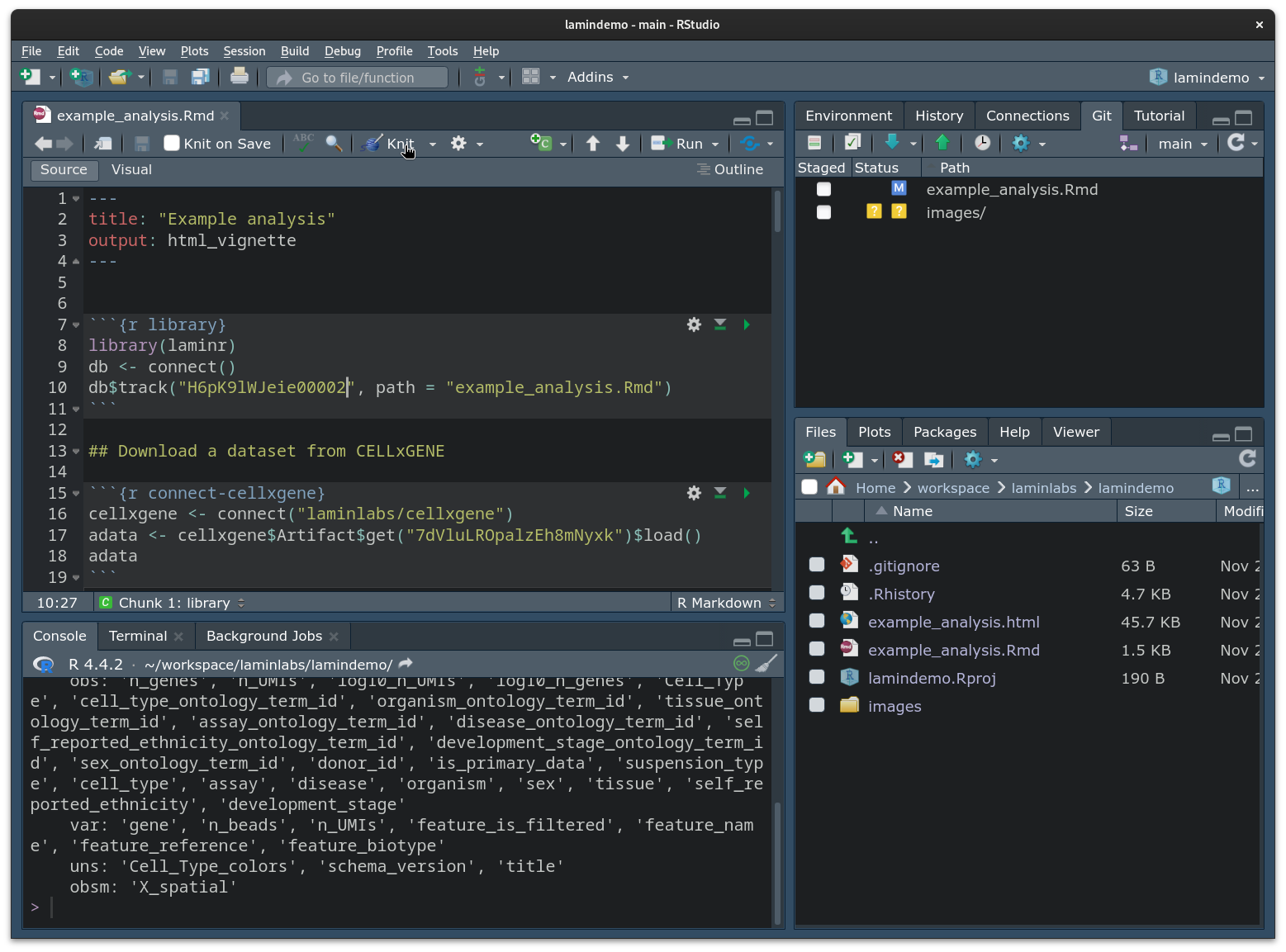The width and height of the screenshot is (1286, 952).
Task: Open Addins dropdown
Action: [x=598, y=77]
